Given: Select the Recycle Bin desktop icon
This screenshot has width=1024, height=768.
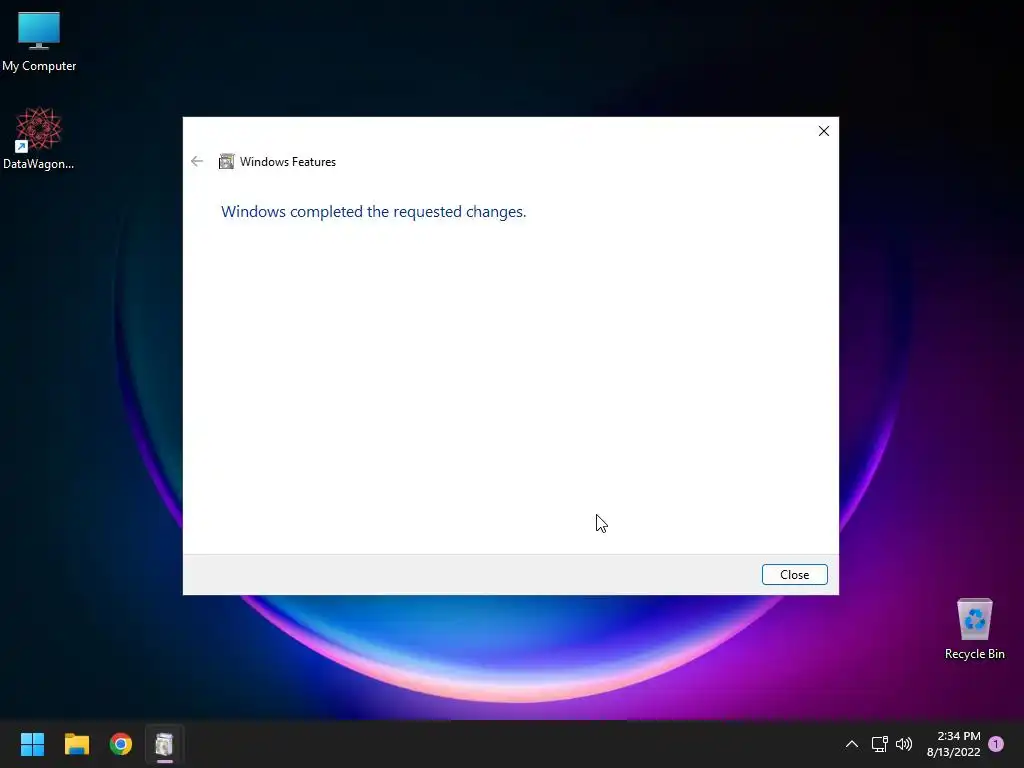Looking at the screenshot, I should (974, 629).
